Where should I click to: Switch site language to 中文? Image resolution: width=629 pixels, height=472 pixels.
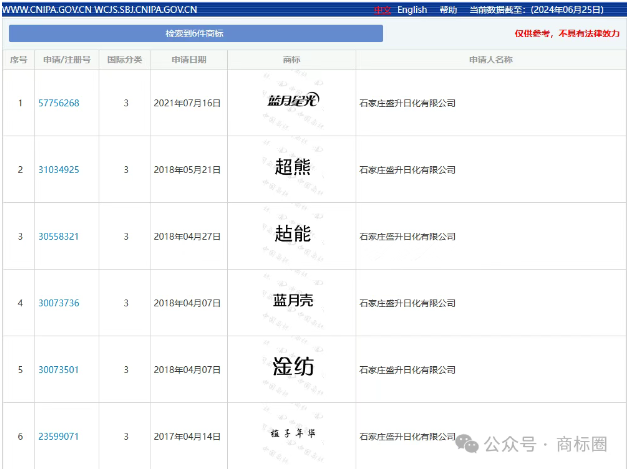pos(382,10)
